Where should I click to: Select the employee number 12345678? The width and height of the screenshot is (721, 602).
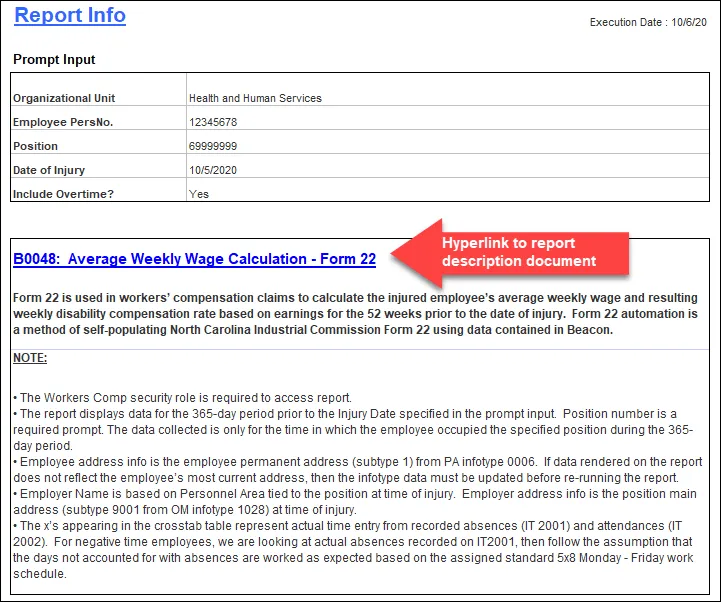coord(213,122)
